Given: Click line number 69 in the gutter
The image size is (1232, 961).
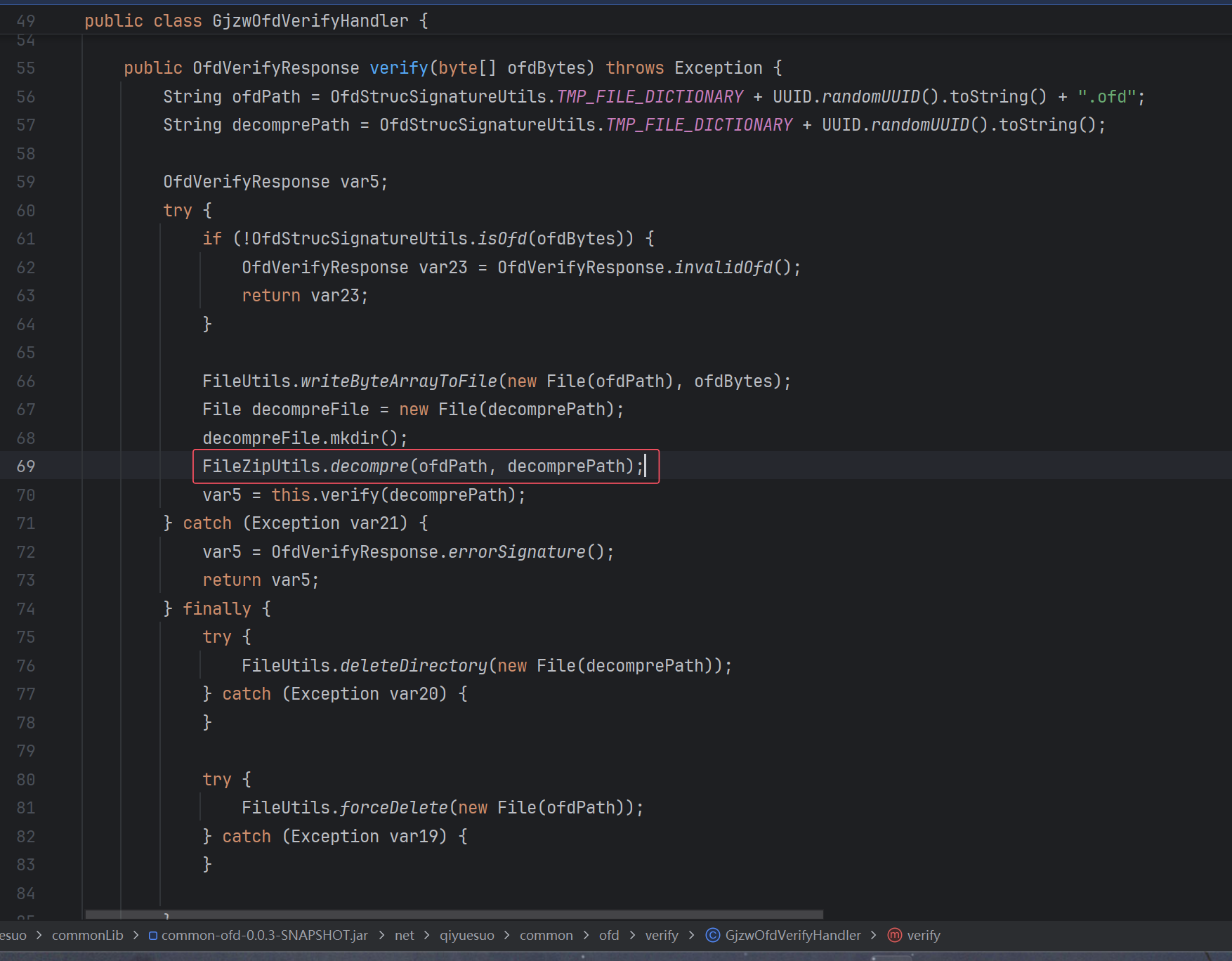Looking at the screenshot, I should pyautogui.click(x=26, y=466).
